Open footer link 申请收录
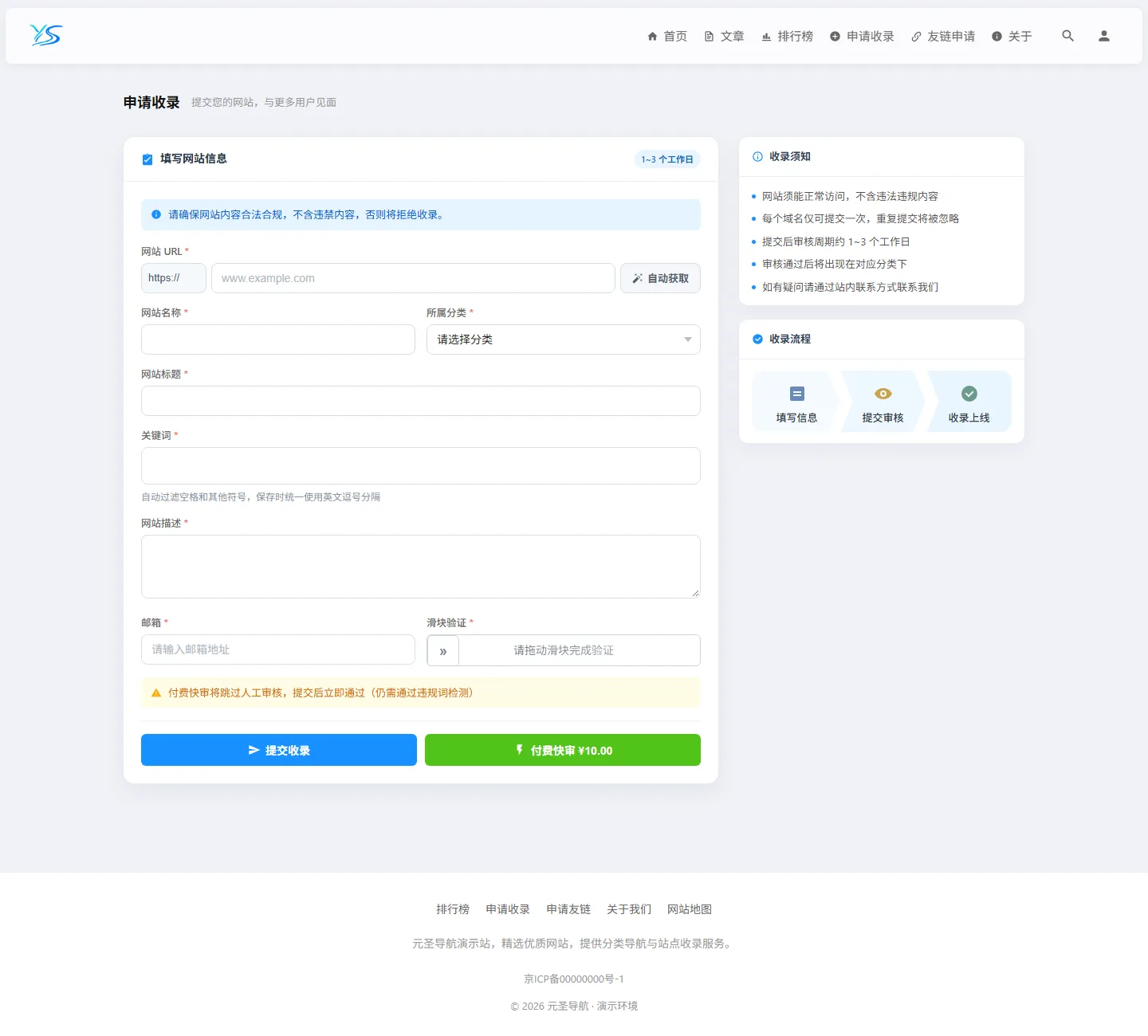The image size is (1148, 1036). pyautogui.click(x=508, y=909)
